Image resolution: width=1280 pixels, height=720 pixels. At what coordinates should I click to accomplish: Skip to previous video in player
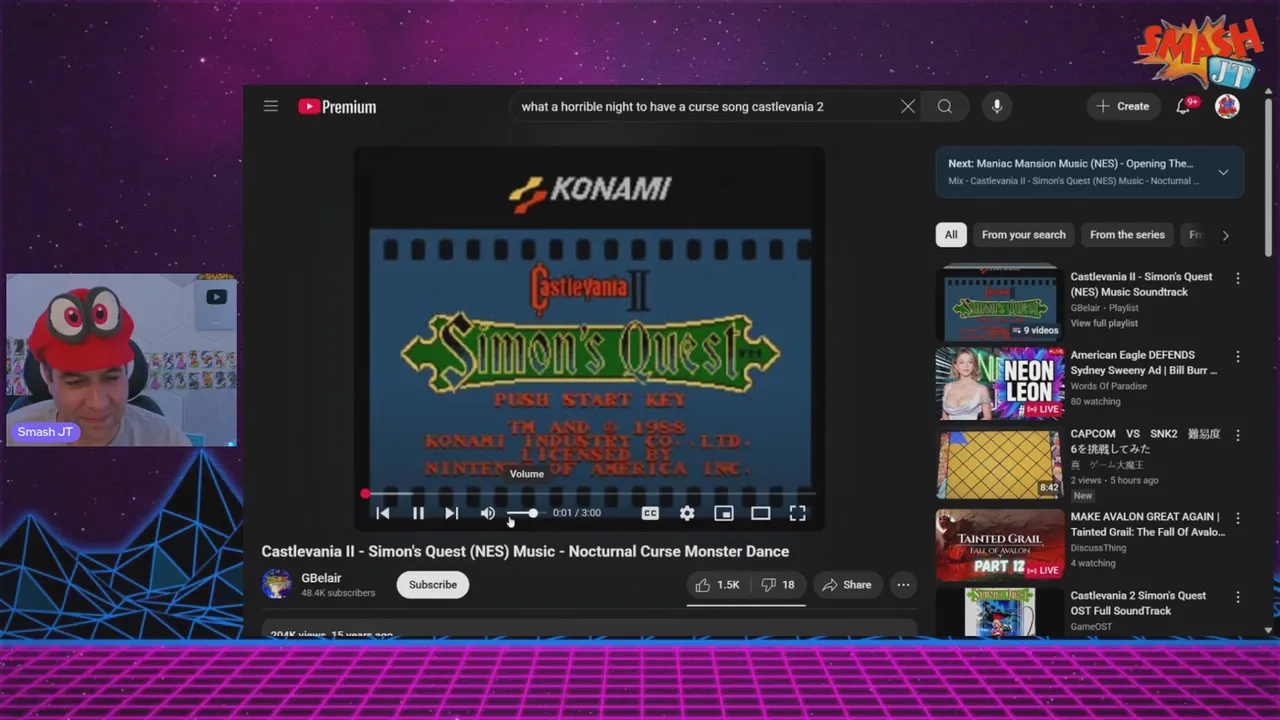pos(383,513)
